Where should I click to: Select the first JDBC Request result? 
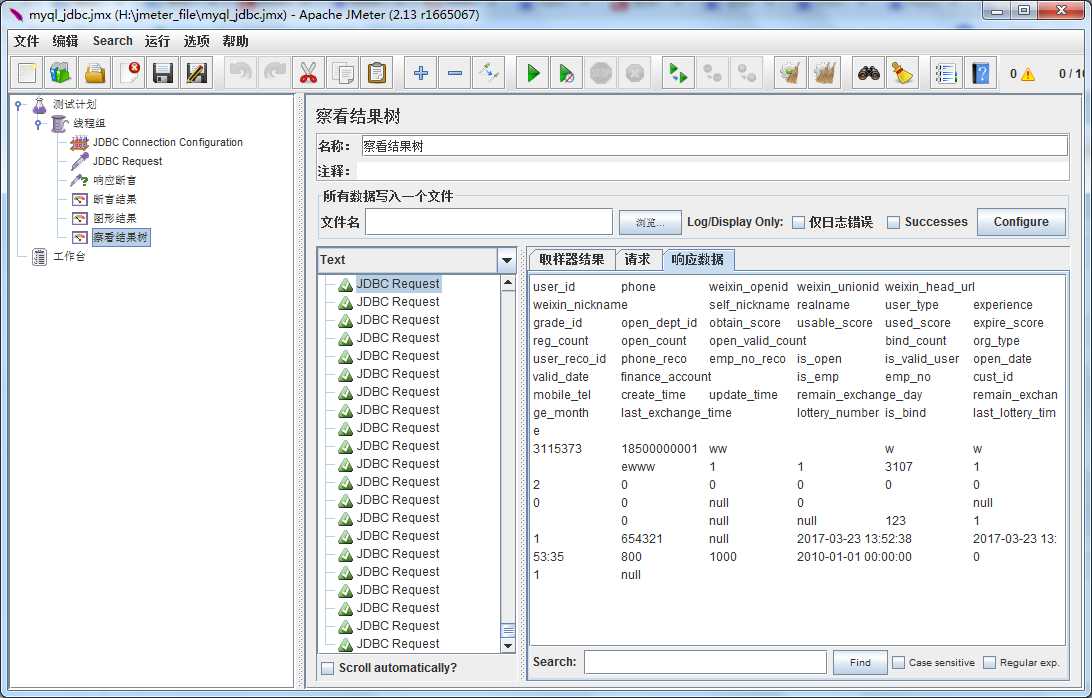[398, 284]
